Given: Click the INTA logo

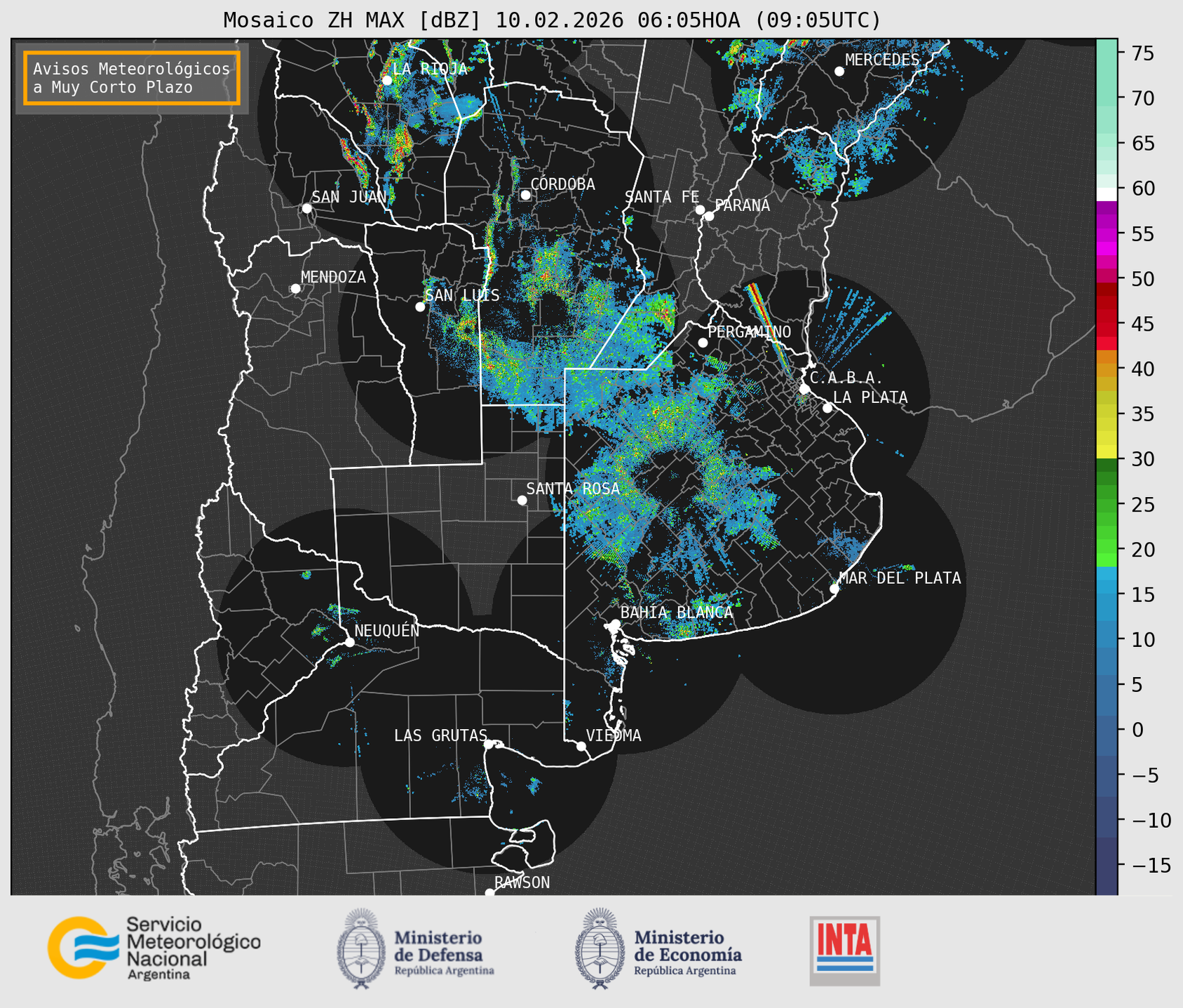Looking at the screenshot, I should 844,951.
